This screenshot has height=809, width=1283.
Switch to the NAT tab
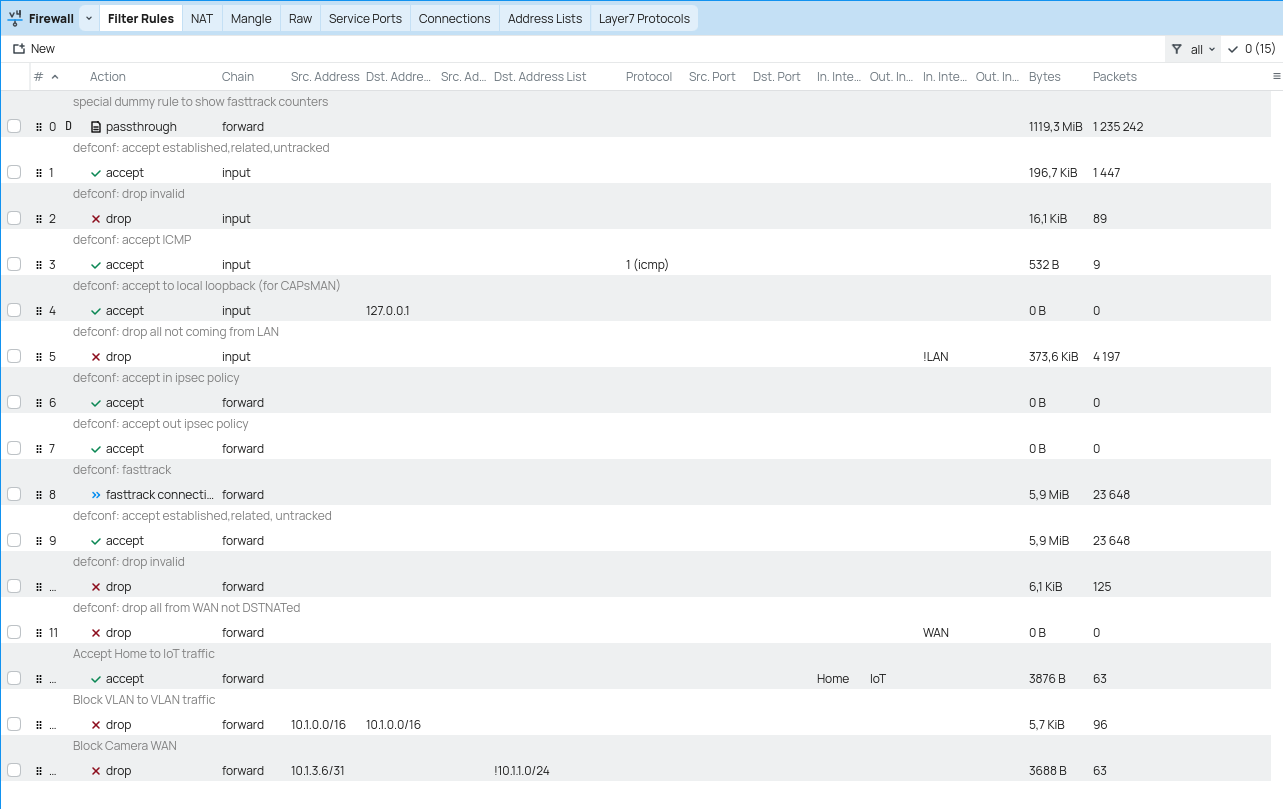click(x=201, y=17)
